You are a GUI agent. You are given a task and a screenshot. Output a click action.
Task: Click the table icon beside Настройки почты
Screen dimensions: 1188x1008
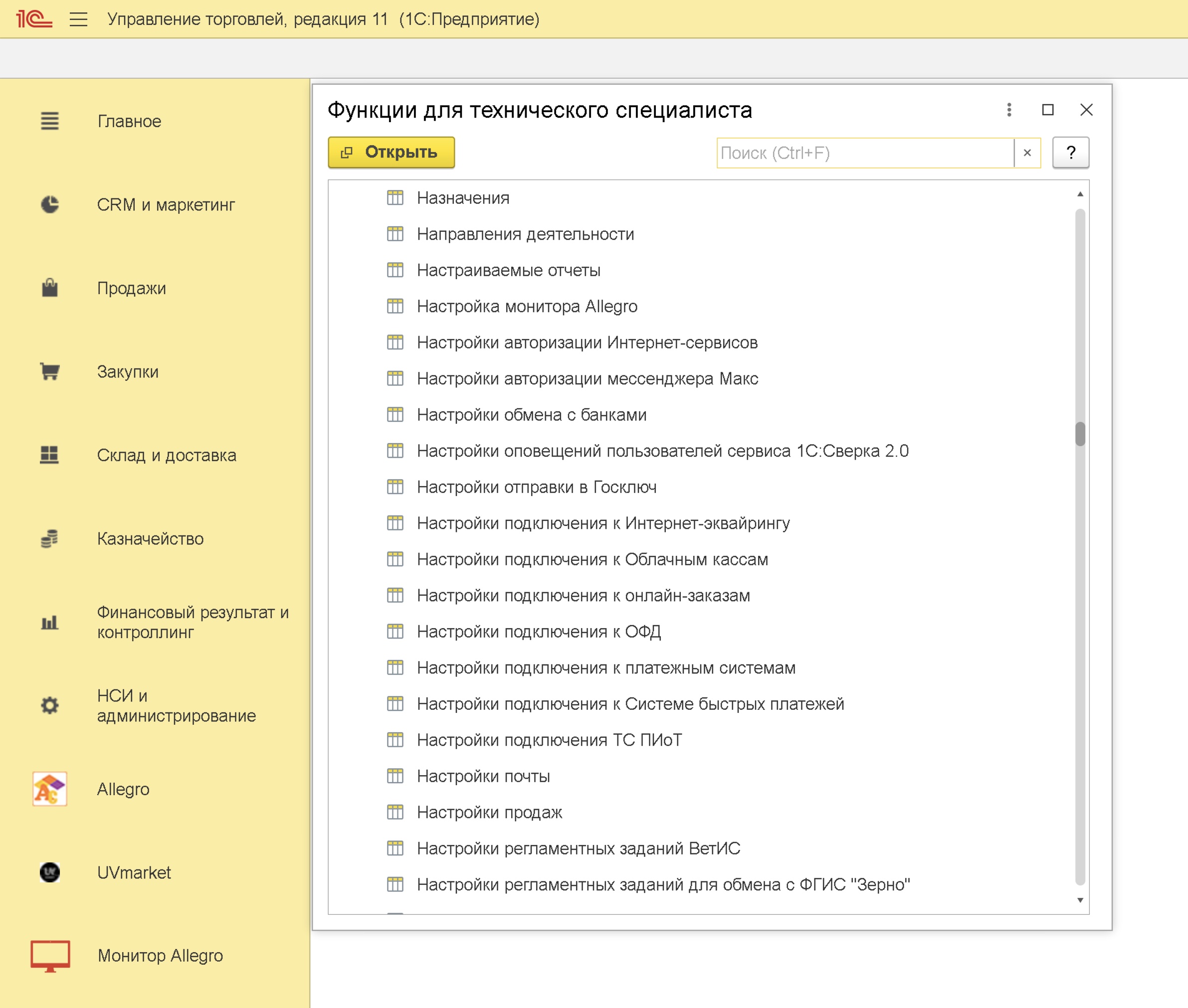click(x=395, y=776)
